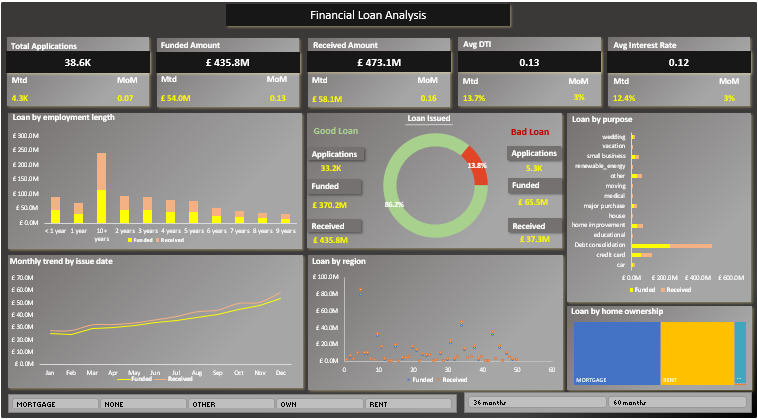Screen dimensions: 758x419
Task: Select the 60 months term slicer
Action: coord(677,402)
